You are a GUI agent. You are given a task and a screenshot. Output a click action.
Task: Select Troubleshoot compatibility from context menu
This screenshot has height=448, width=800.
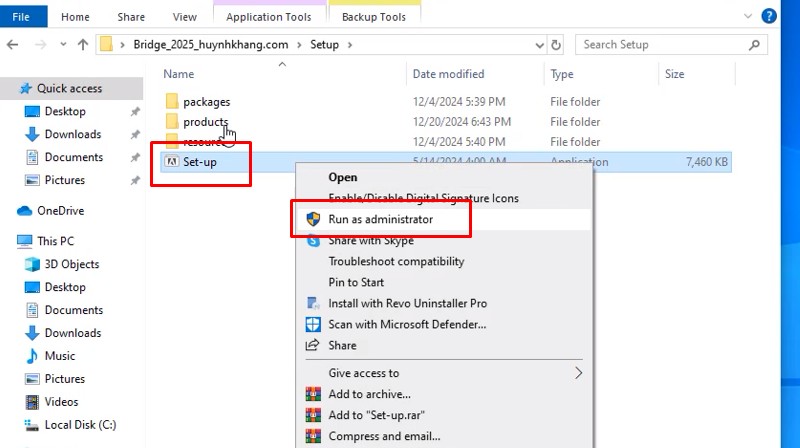[x=396, y=261]
